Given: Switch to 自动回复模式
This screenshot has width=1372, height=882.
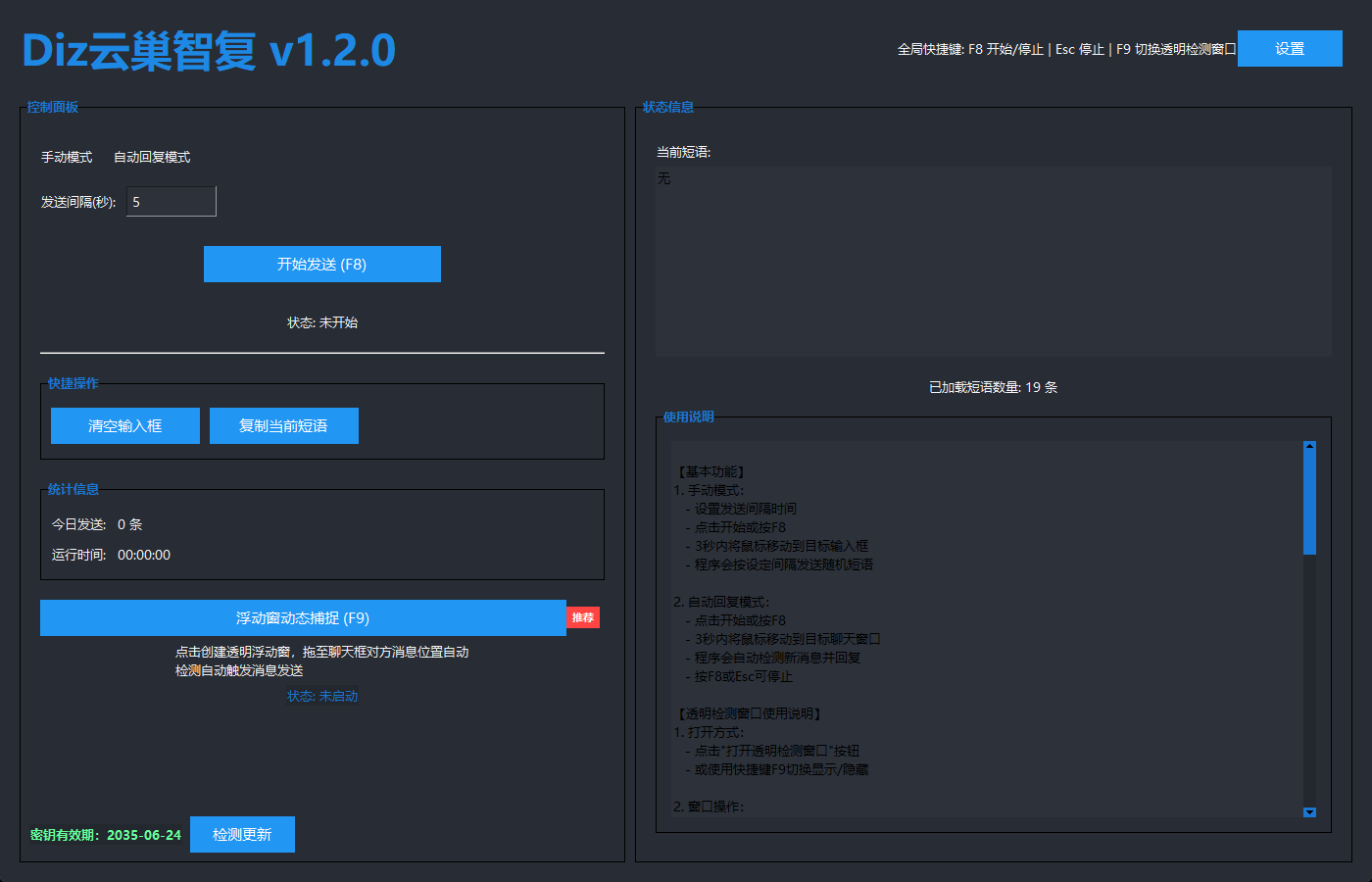Looking at the screenshot, I should click(152, 157).
